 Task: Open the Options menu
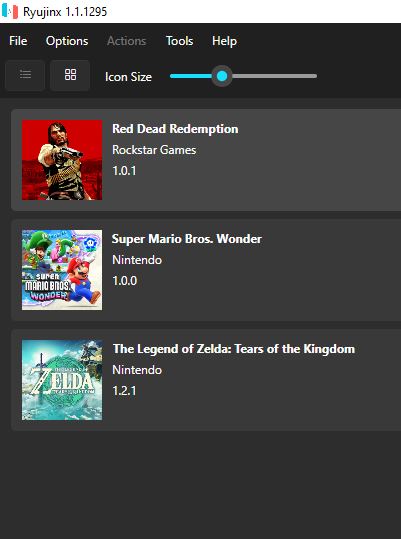coord(67,41)
